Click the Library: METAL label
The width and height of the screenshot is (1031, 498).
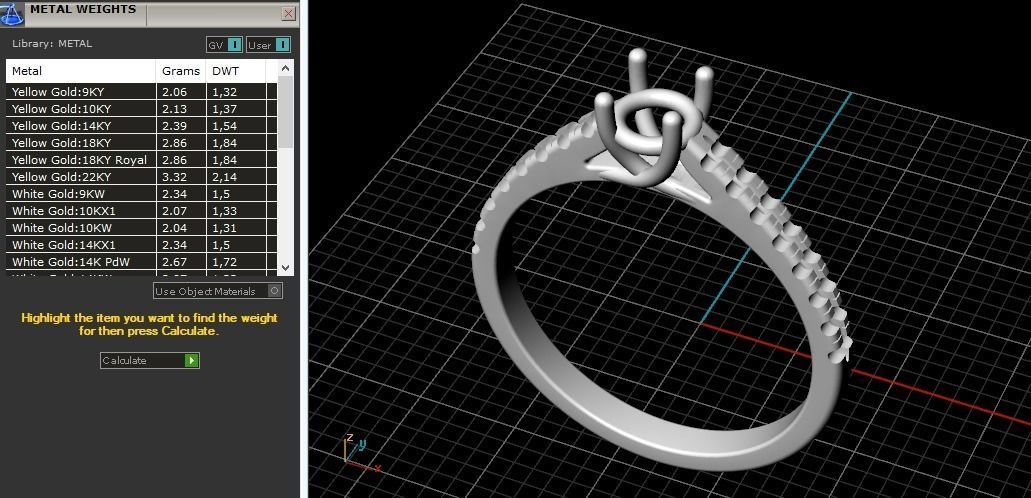coord(52,44)
